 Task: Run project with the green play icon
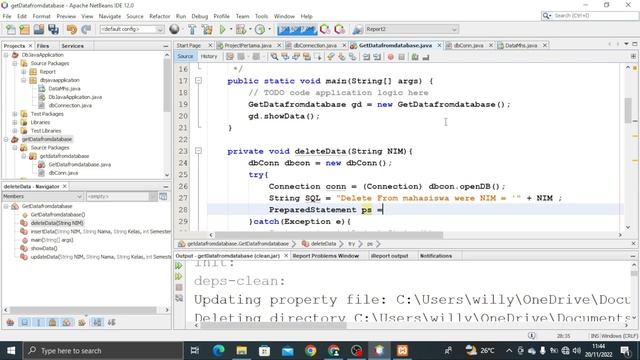222,29
